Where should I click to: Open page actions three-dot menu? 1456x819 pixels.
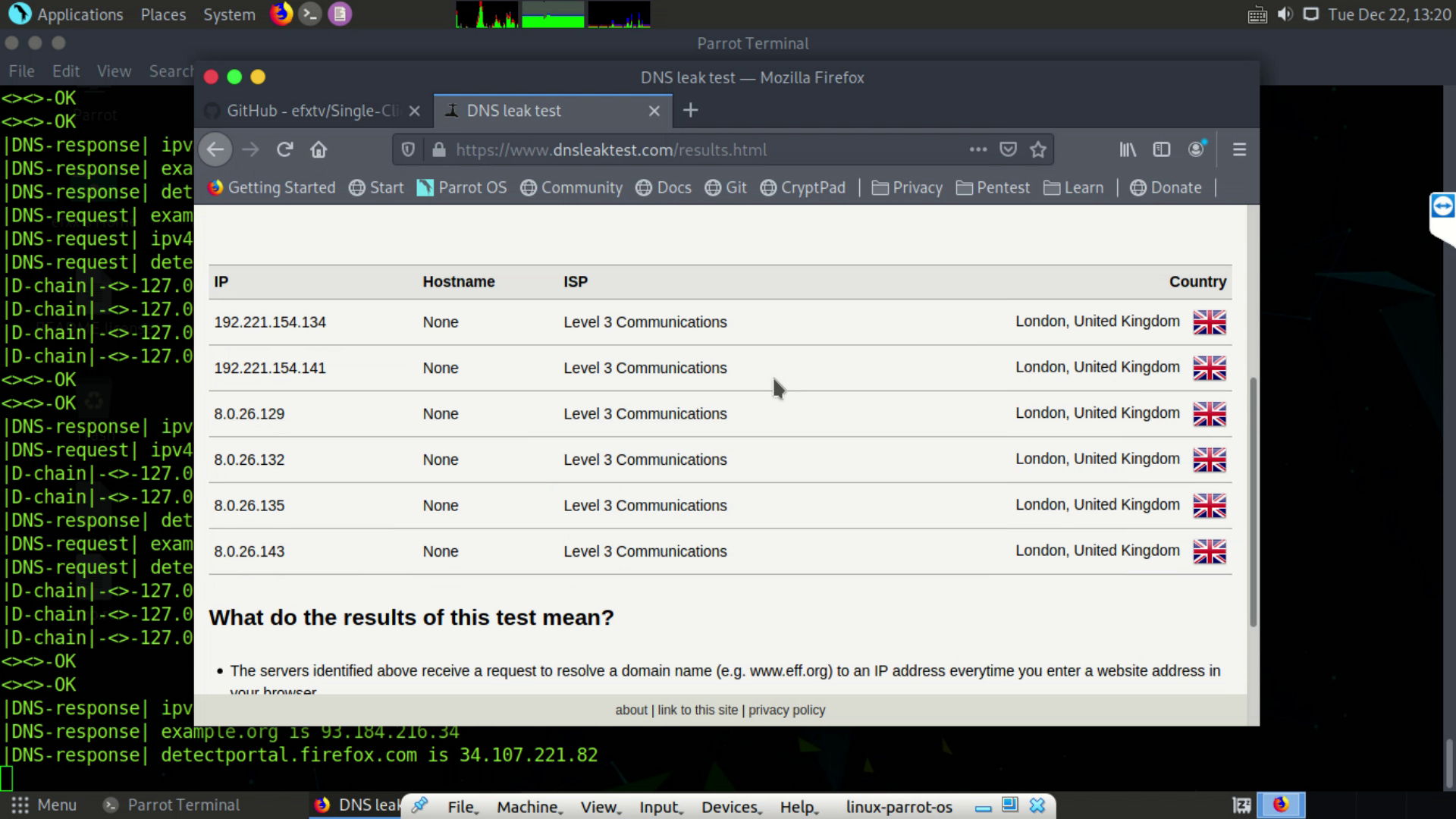tap(977, 149)
